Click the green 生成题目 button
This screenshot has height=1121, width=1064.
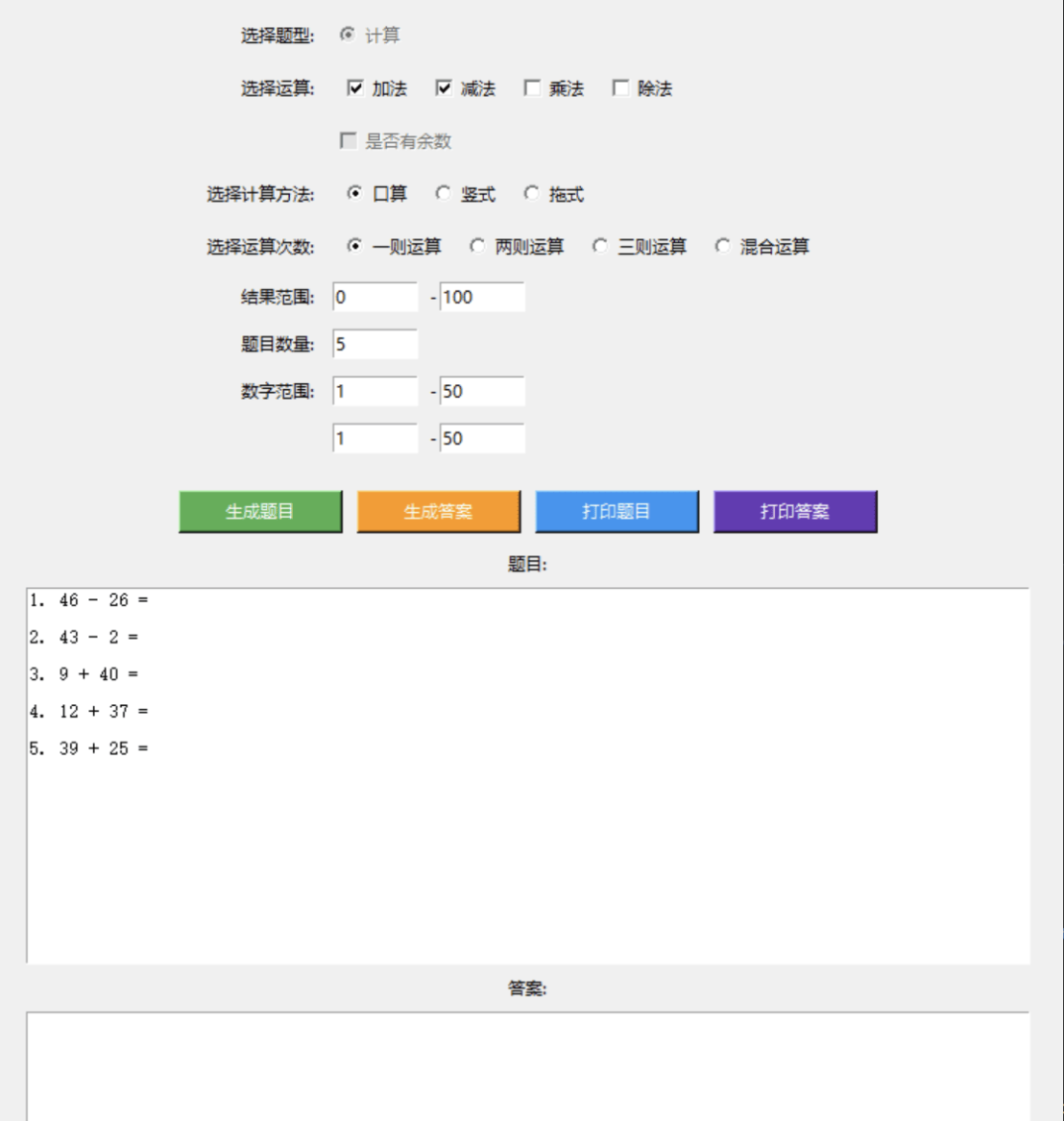pos(260,512)
